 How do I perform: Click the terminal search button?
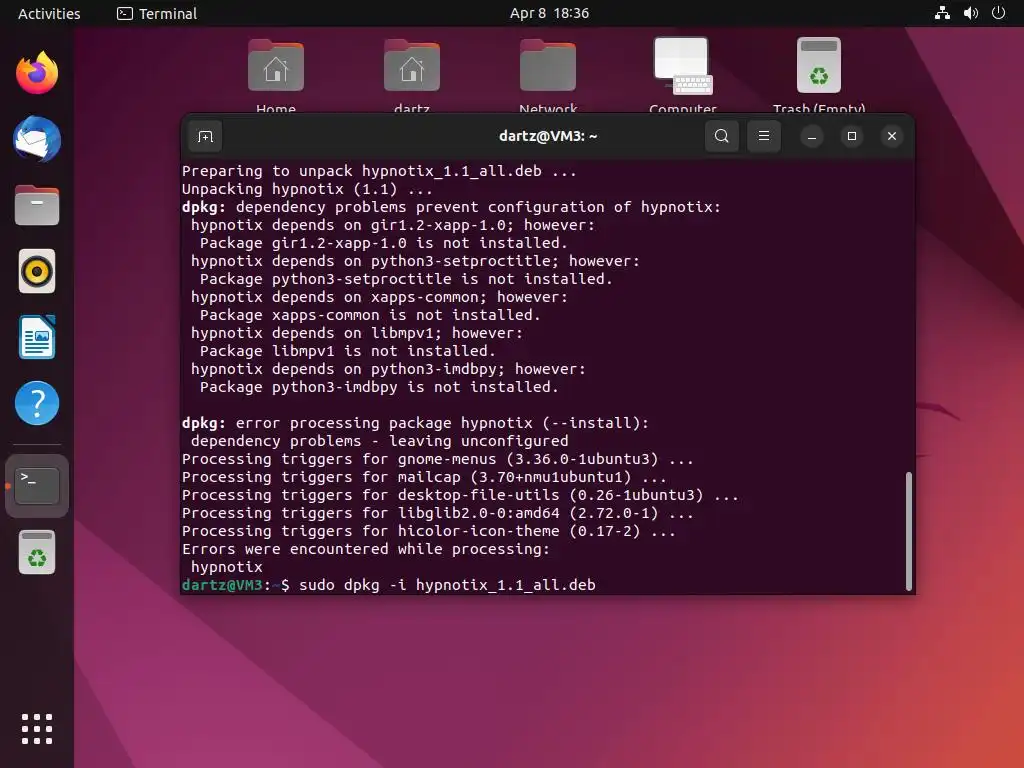[722, 136]
